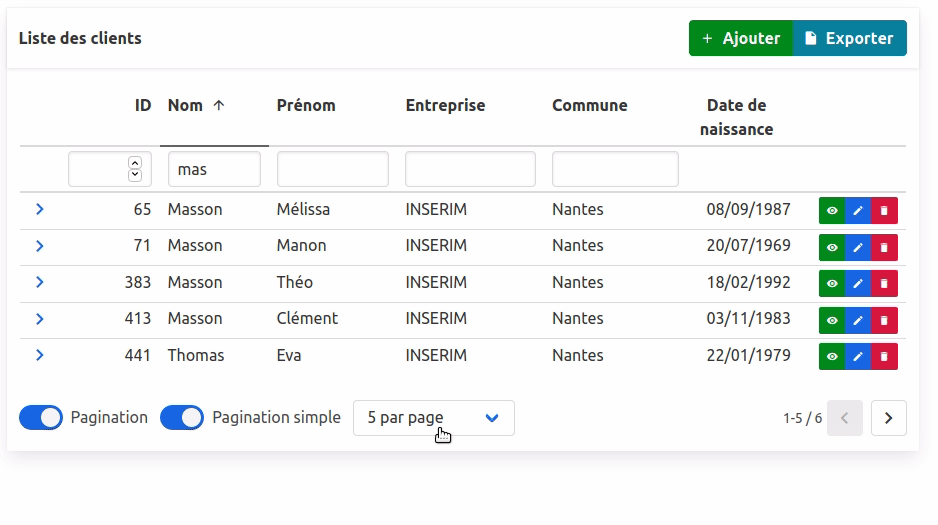Sort by the Prénom column header
This screenshot has height=525, width=938.
coord(306,105)
